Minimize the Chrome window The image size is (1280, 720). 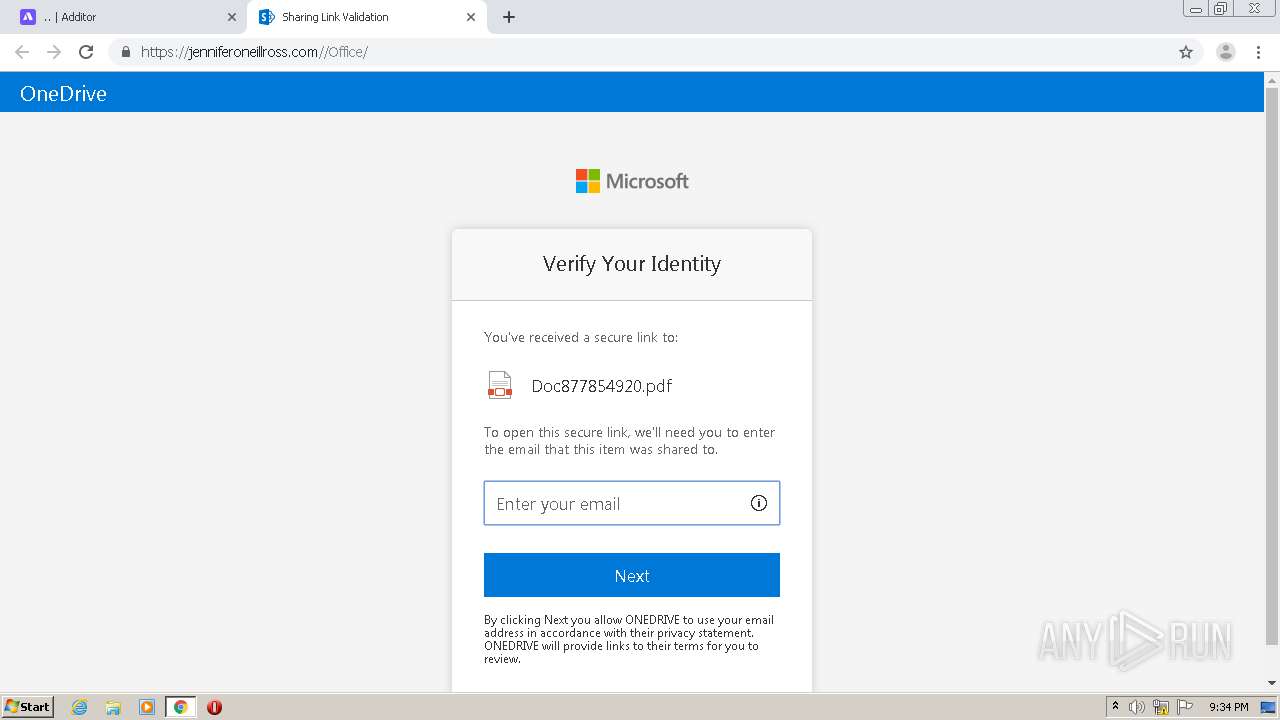1195,9
